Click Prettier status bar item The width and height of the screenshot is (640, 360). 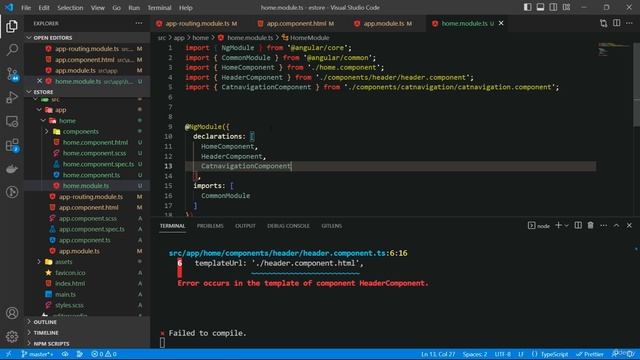coord(589,354)
